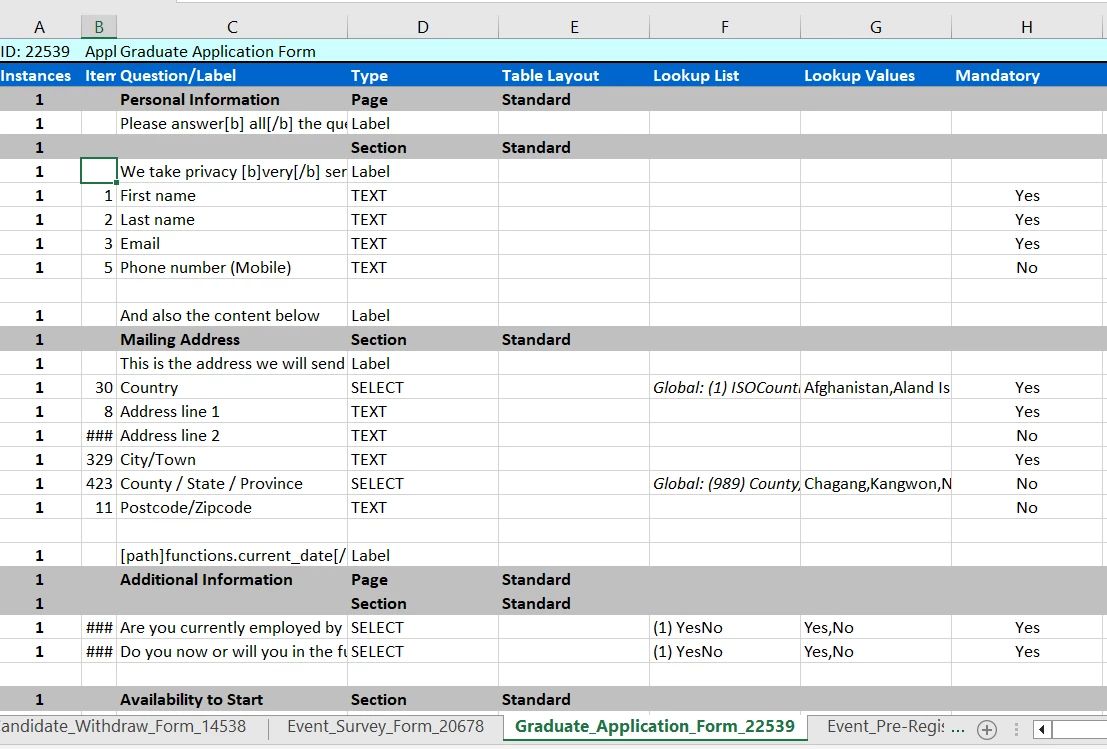Open the Event_Pre-Regis sheet tab
1107x749 pixels.
click(886, 726)
